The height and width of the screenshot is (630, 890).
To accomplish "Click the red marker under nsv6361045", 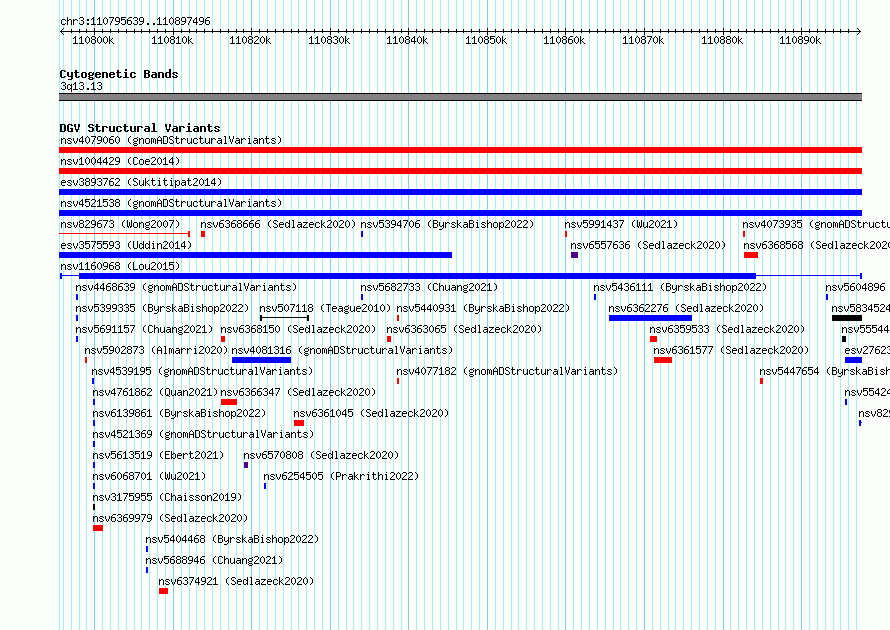I will coord(299,423).
